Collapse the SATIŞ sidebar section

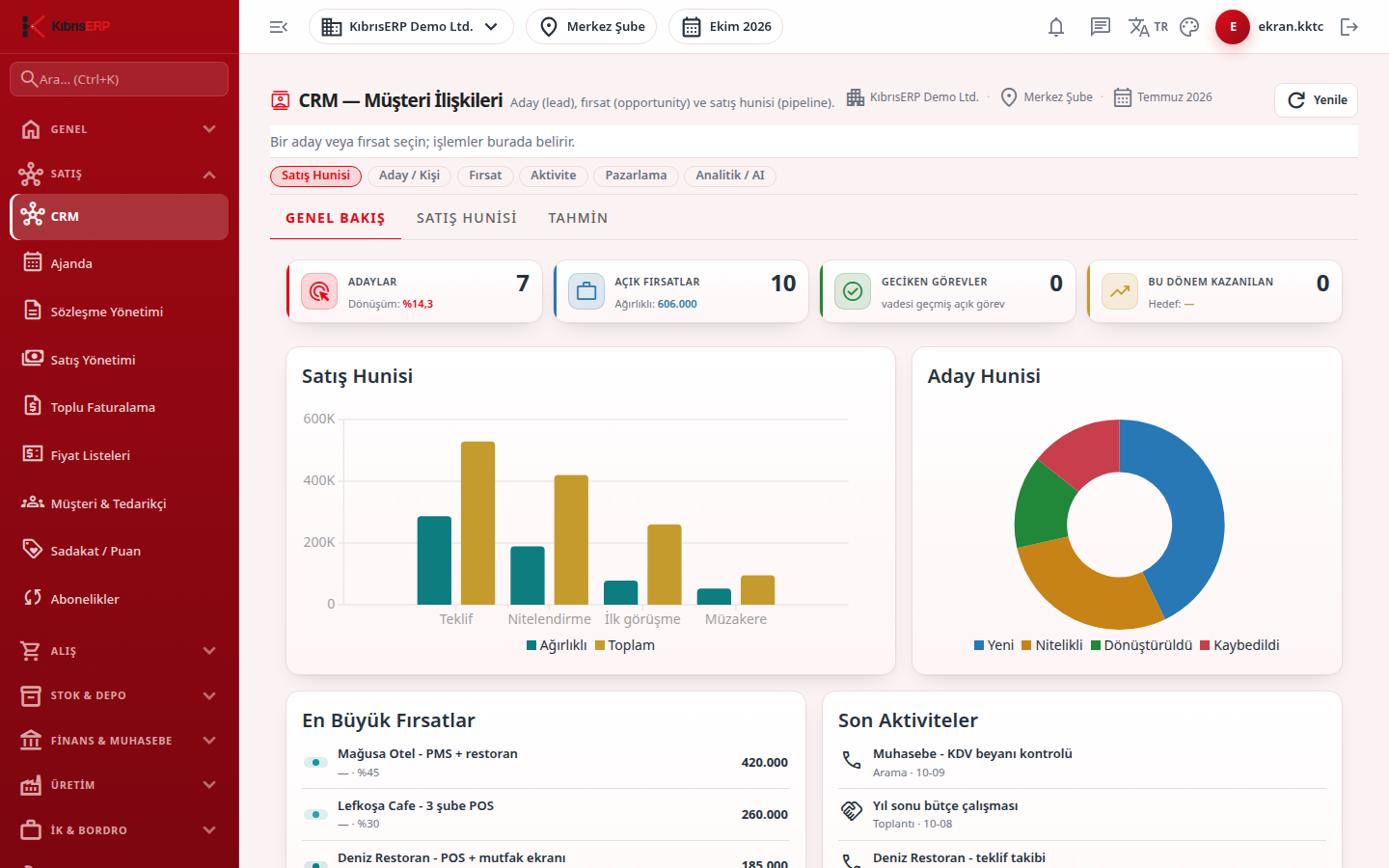[x=120, y=174]
